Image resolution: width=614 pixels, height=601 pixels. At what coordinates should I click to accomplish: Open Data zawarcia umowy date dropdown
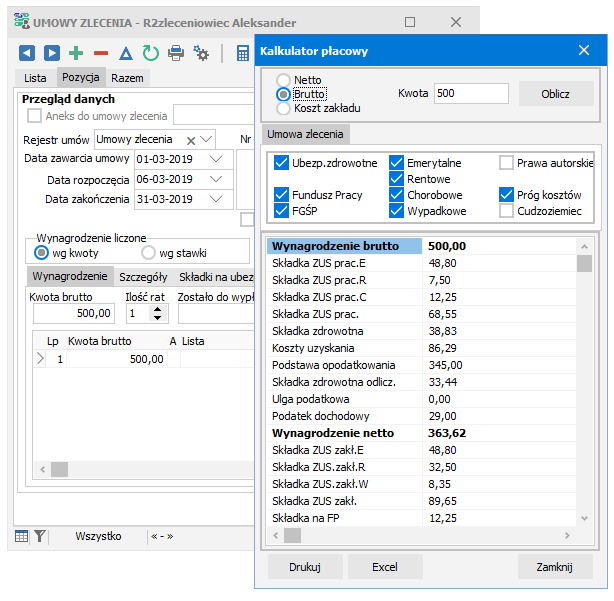[216, 159]
